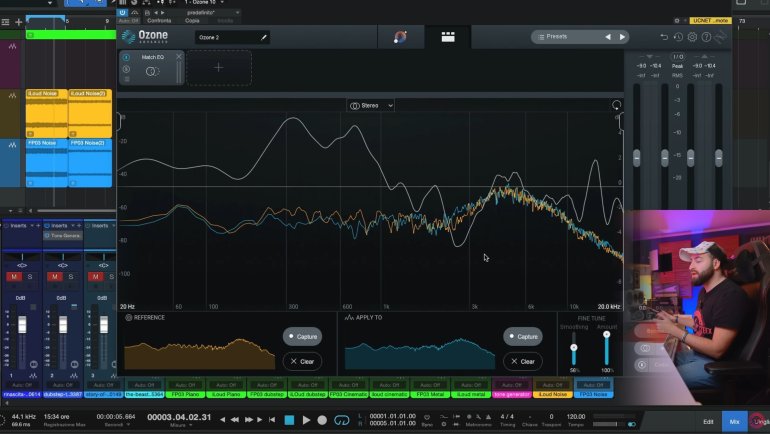This screenshot has width=770, height=434.
Task: Expand the Stereo channel mode dropdown
Action: point(371,105)
